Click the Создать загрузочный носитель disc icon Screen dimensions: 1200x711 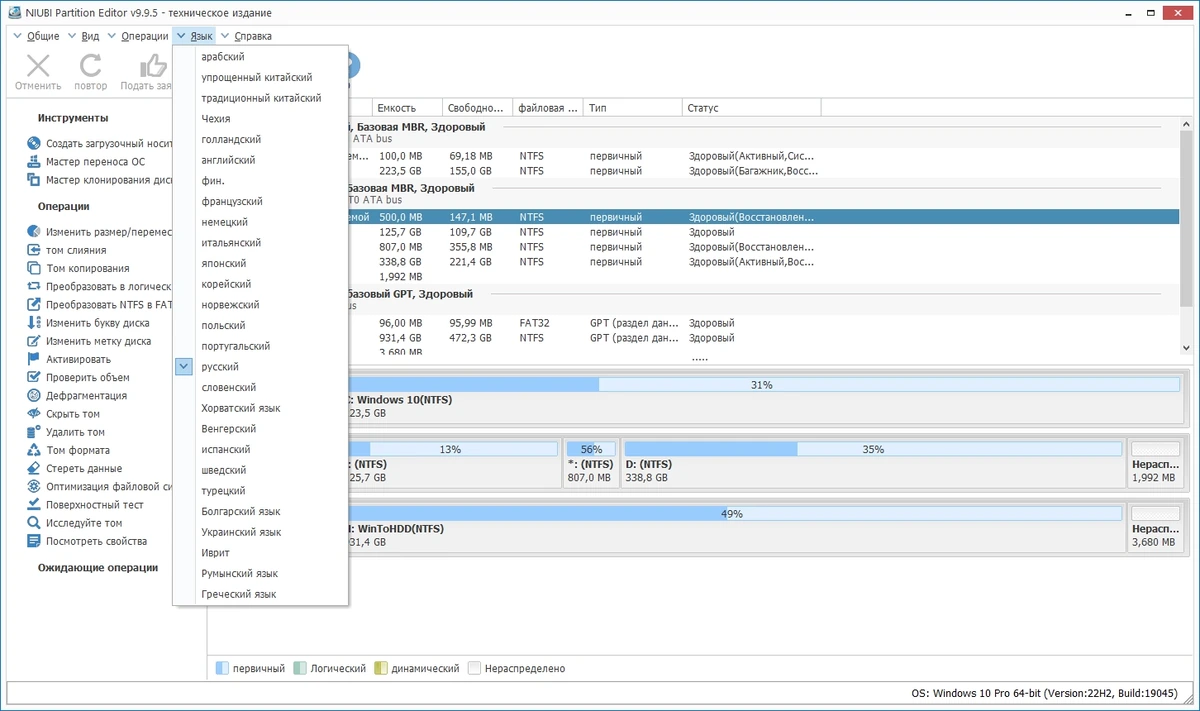(x=34, y=144)
